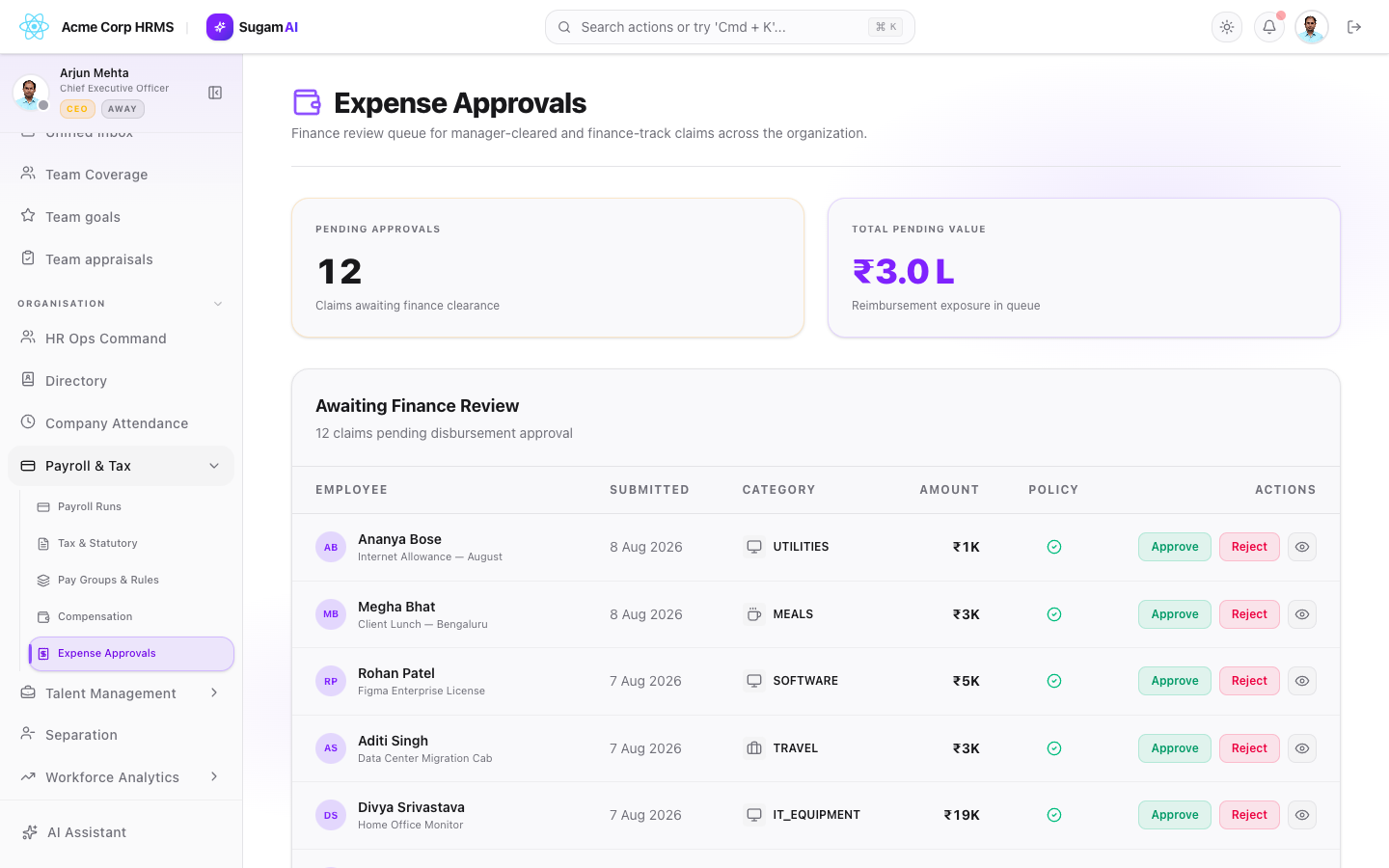
Task: Collapse Payroll & Tax chevron
Action: point(214,466)
